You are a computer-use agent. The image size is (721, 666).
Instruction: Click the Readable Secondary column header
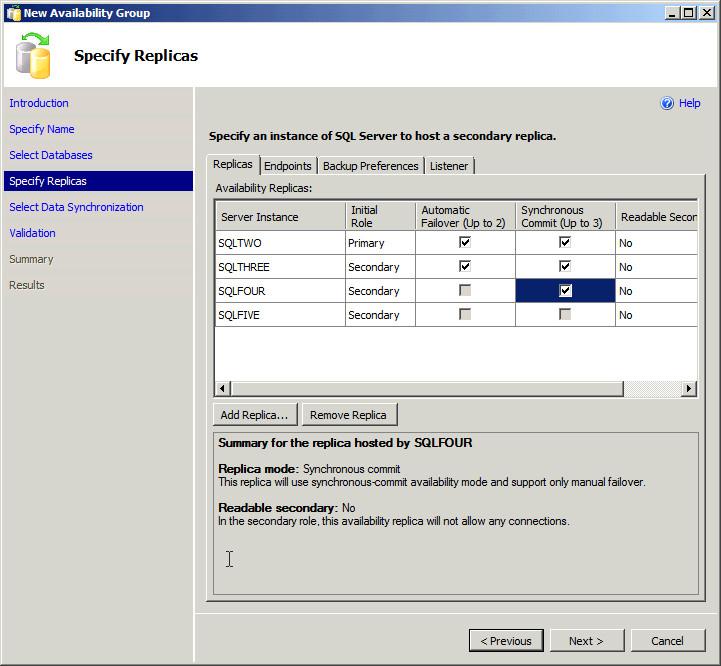pos(657,216)
